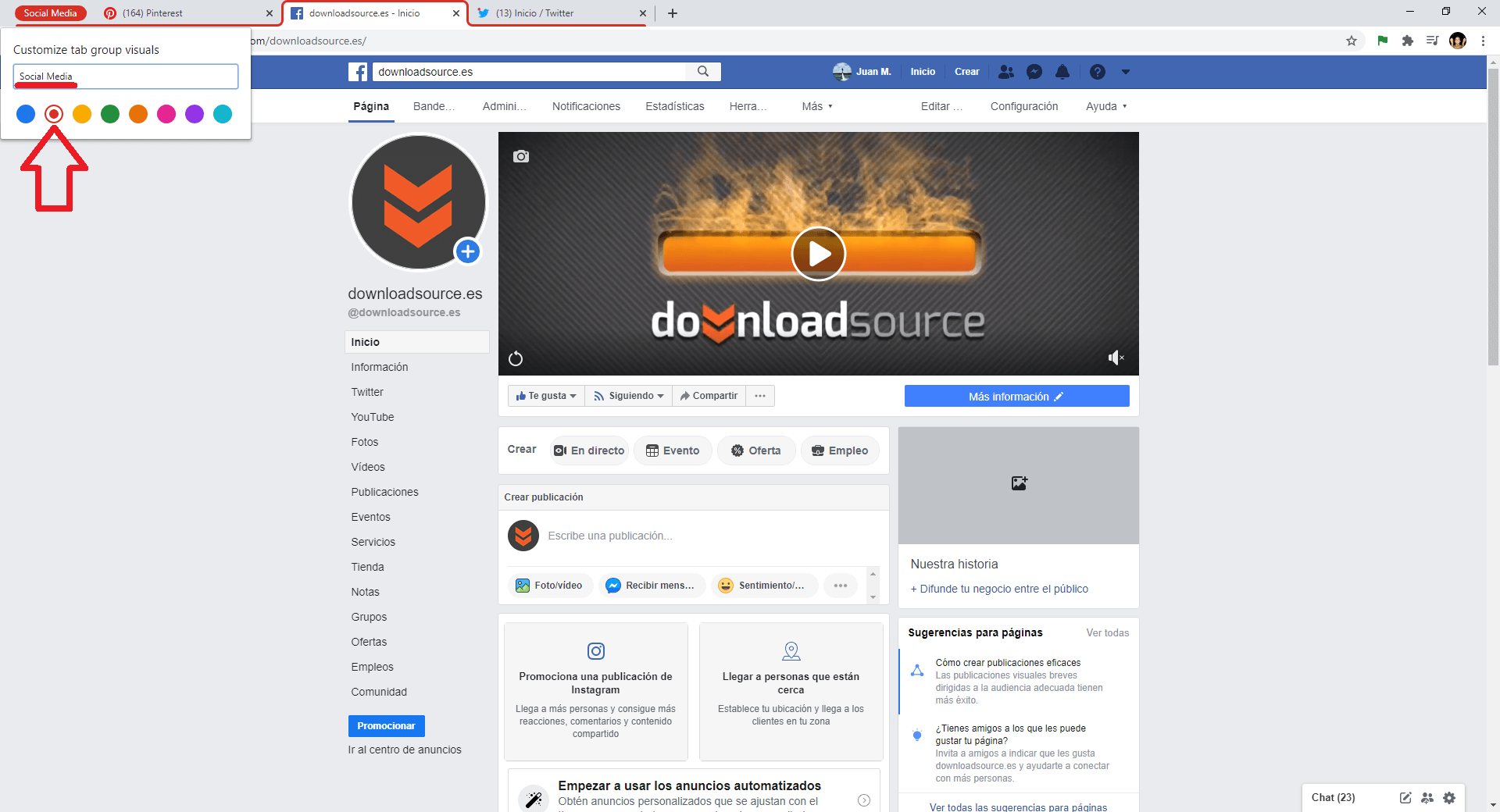1500x812 pixels.
Task: Unmute the cover video speaker icon
Action: 1116,358
